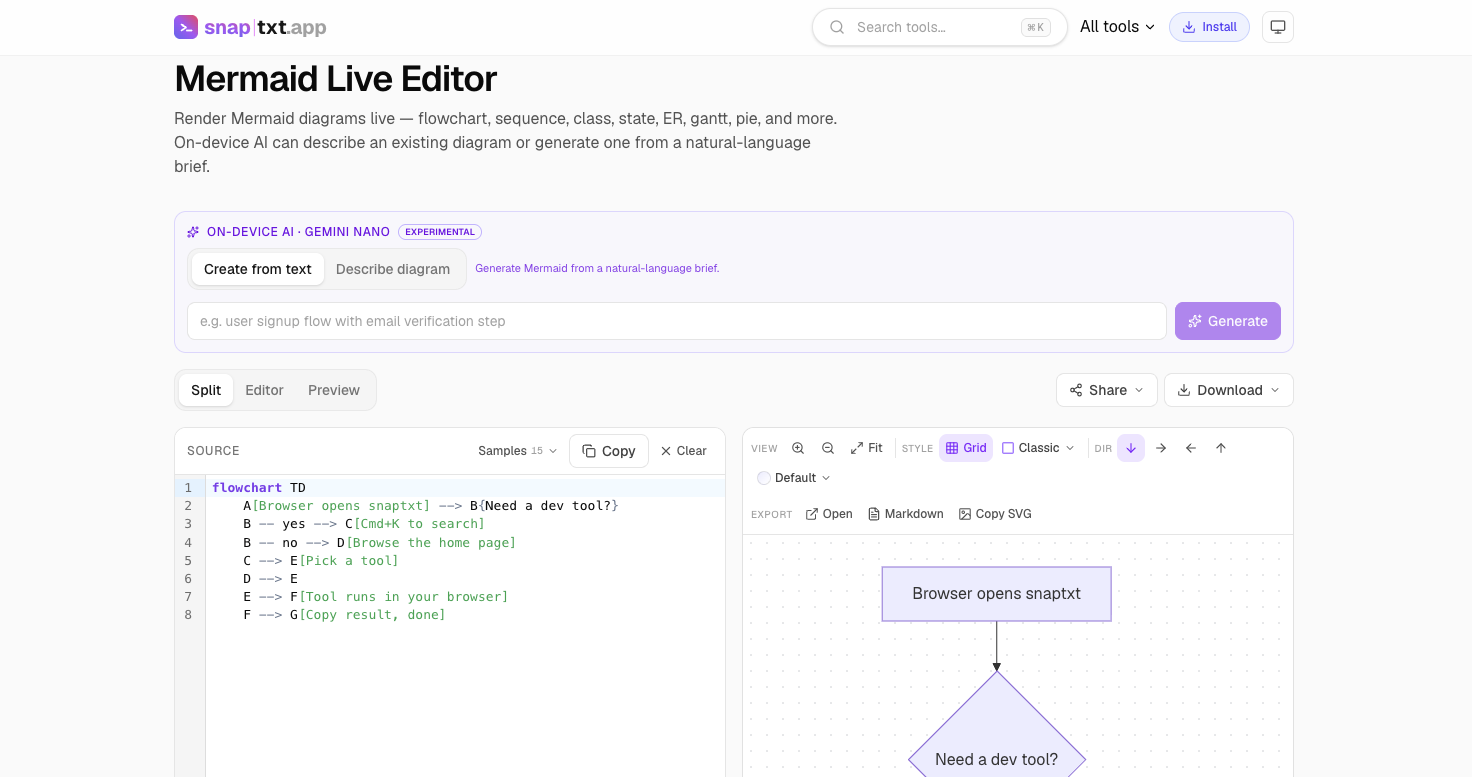The image size is (1472, 777).
Task: Switch to the Split view tab
Action: 206,390
